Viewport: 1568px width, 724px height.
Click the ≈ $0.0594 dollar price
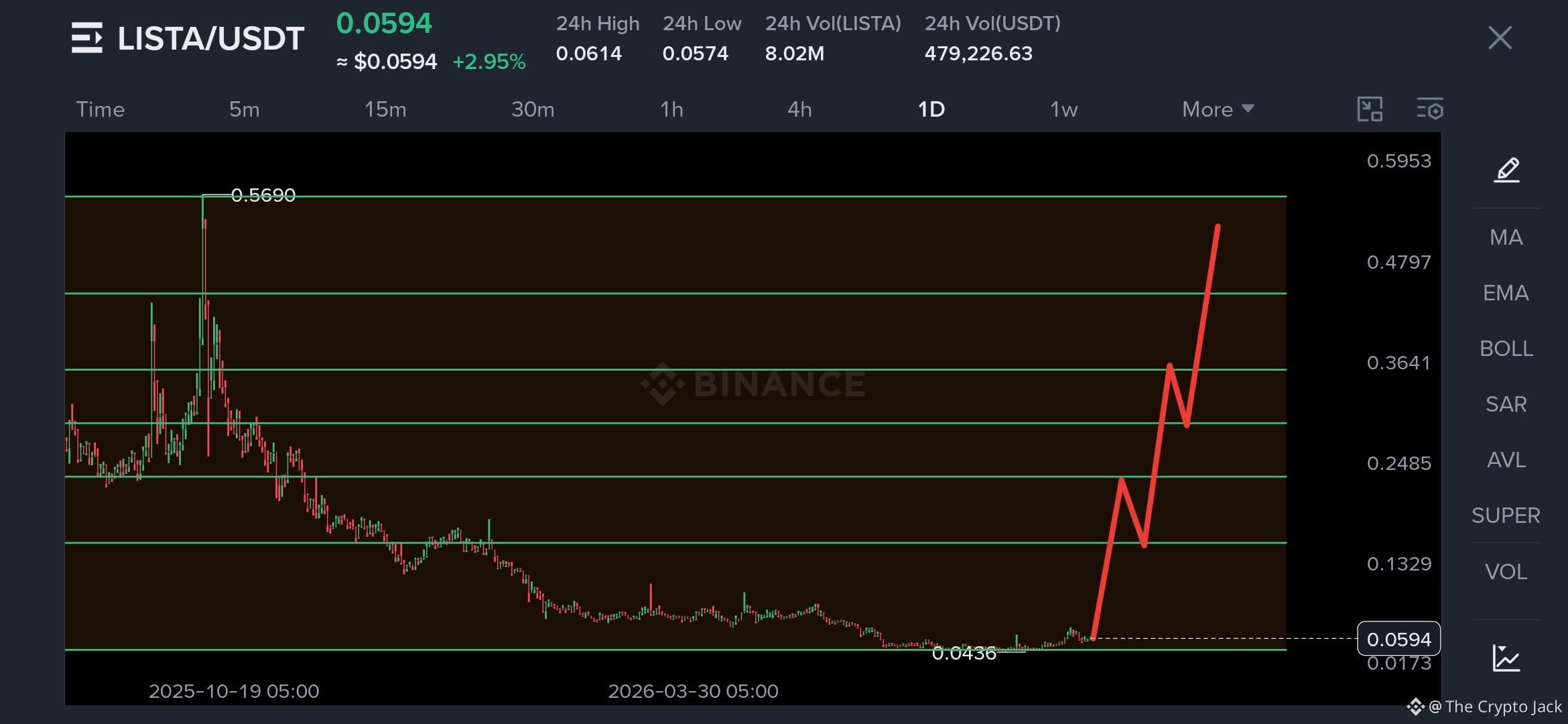click(387, 62)
